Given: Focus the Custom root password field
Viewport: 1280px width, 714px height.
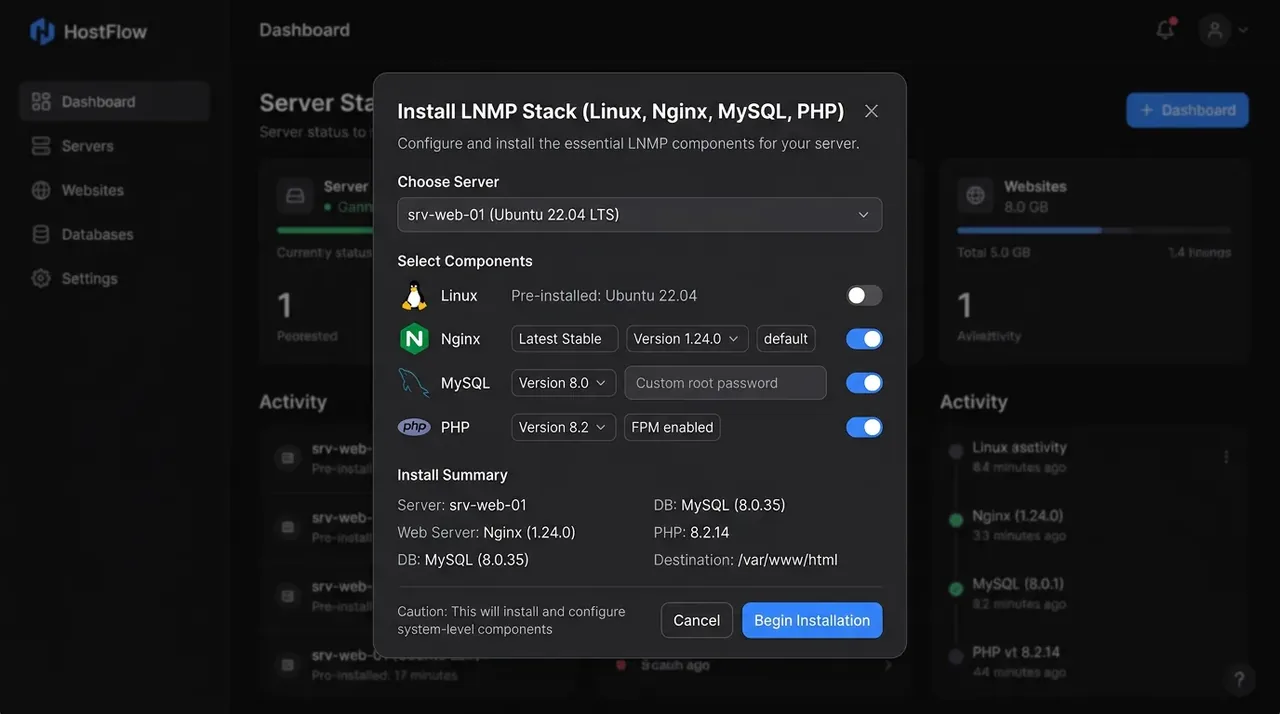Looking at the screenshot, I should (726, 383).
